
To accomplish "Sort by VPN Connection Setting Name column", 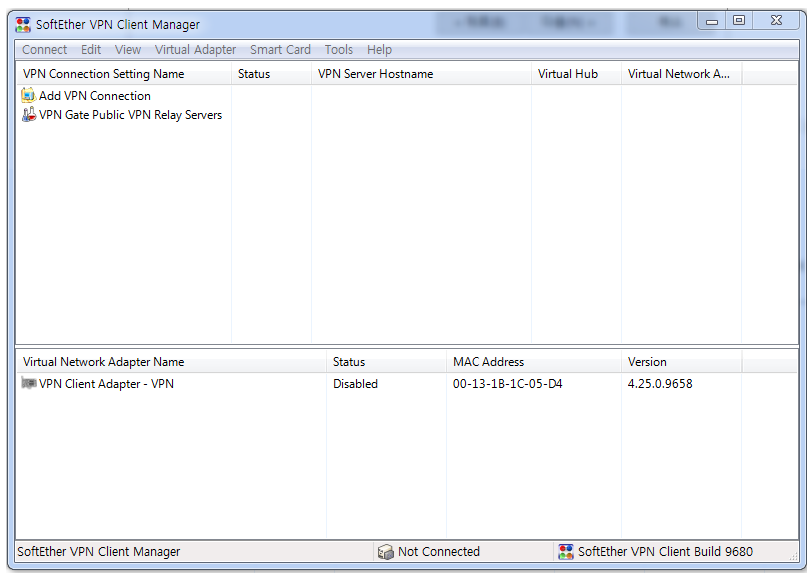I will pos(124,74).
